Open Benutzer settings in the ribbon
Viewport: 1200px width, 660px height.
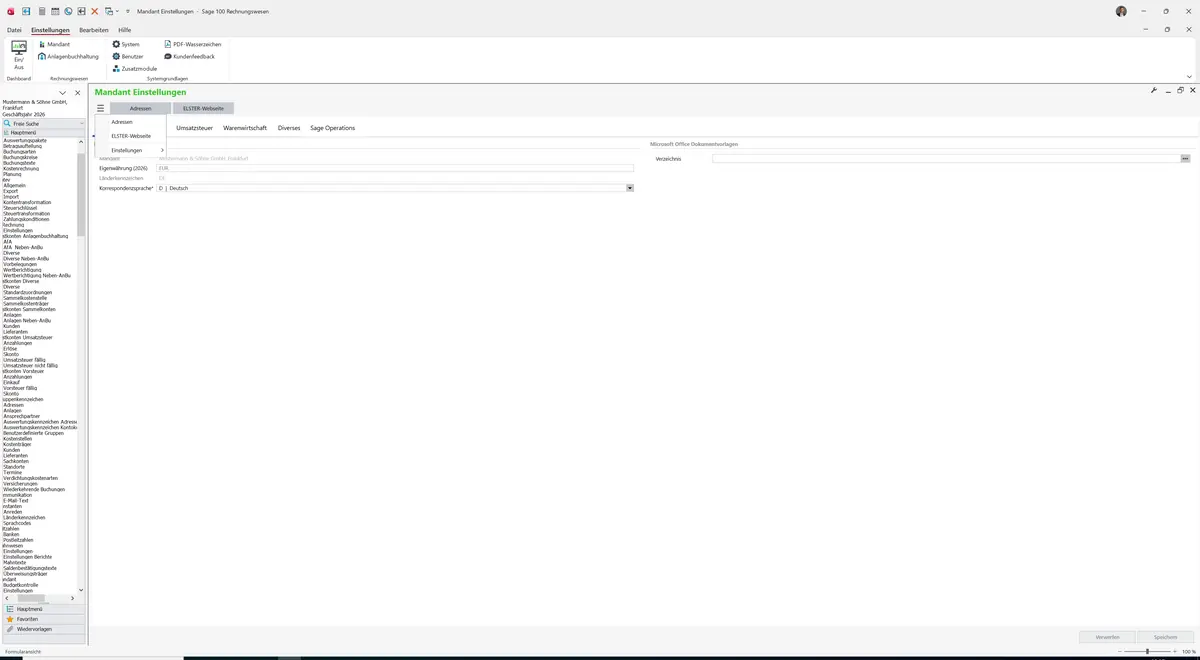pyautogui.click(x=128, y=57)
